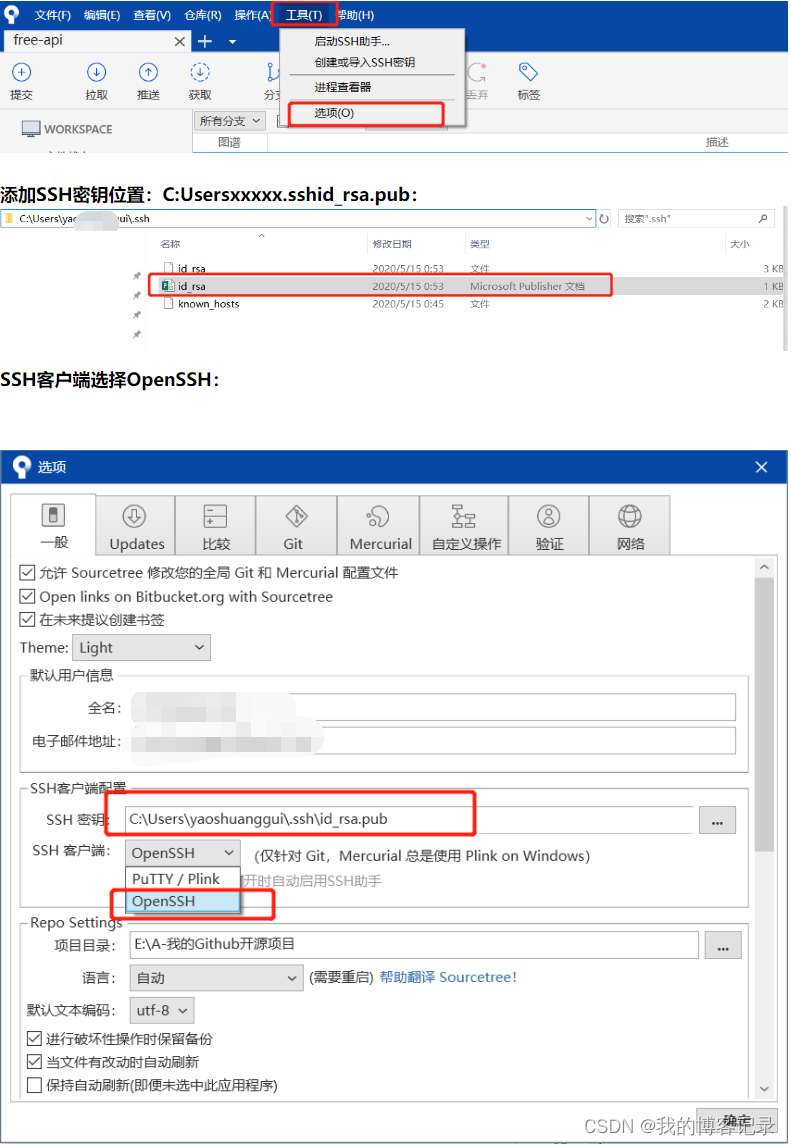The width and height of the screenshot is (791, 1145).
Task: Browse for 项目目录 with ... button
Action: click(x=723, y=945)
